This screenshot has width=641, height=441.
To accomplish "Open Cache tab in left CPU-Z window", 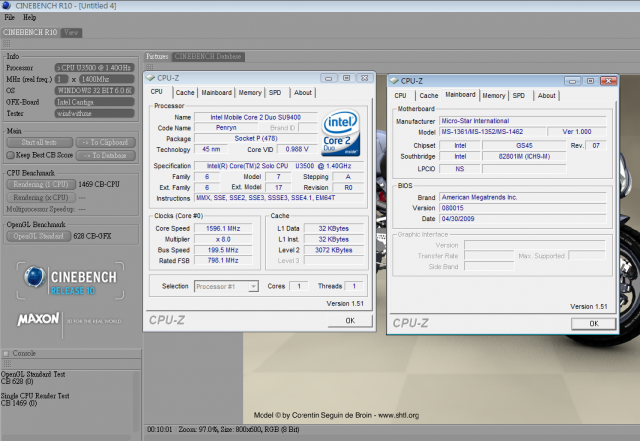I will [x=185, y=93].
